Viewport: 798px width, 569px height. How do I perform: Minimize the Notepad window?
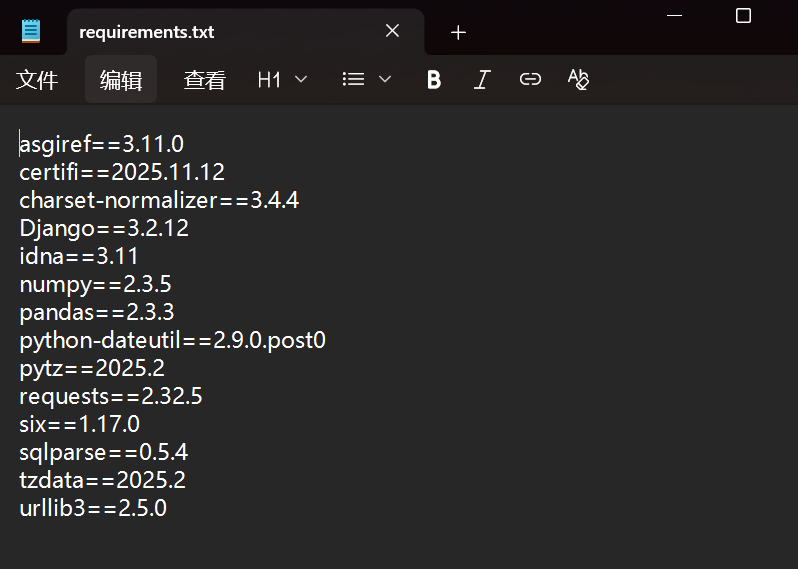[674, 16]
